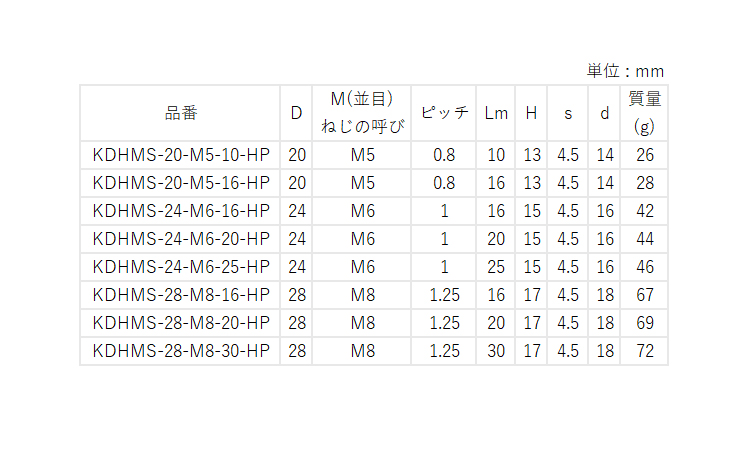Select mass value 67 cell
The image size is (750, 450).
[x=645, y=295]
